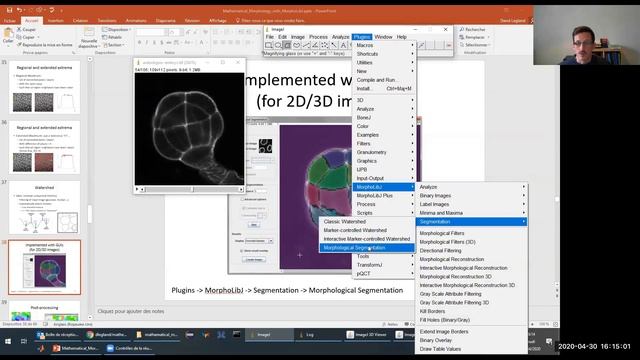Select the ImageJ Polygon selection tool
The image size is (640, 360).
(287, 45)
